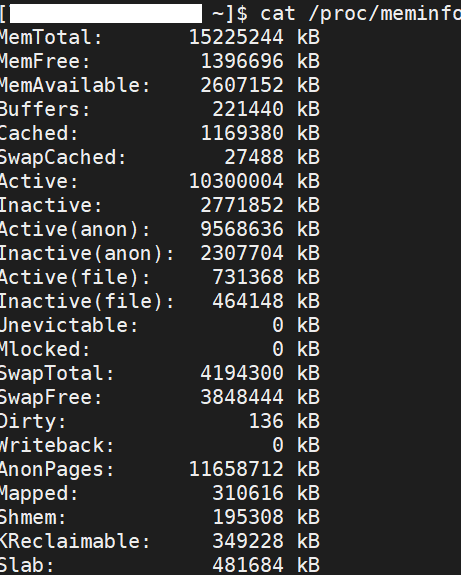Click the MemAvailable line label
The height and width of the screenshot is (575, 461).
pyautogui.click(x=74, y=85)
